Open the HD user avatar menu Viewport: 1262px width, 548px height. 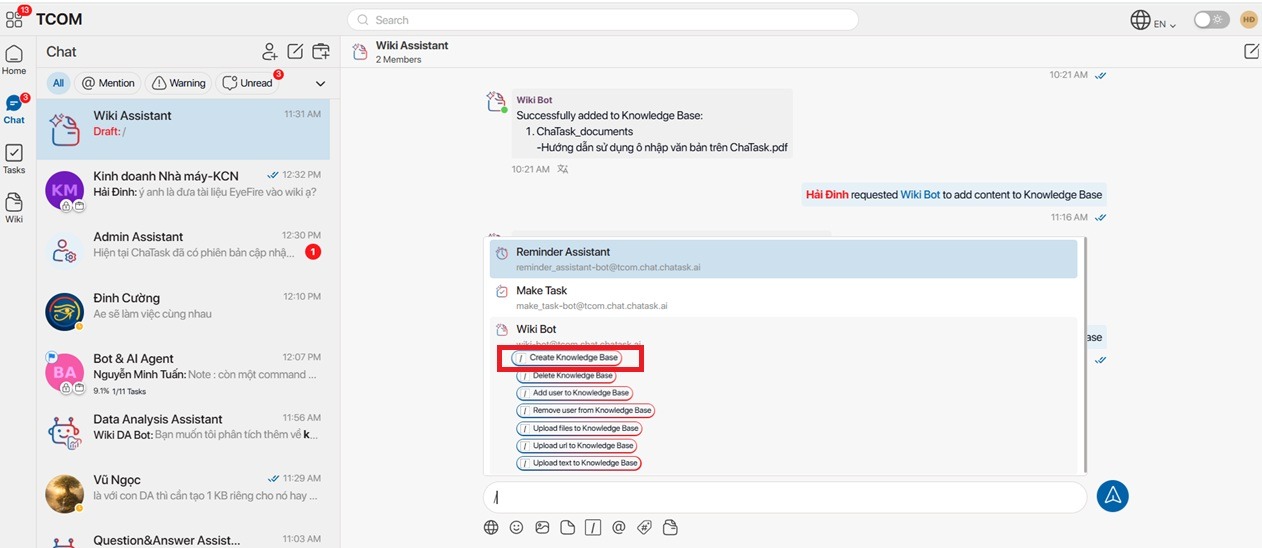(1248, 20)
